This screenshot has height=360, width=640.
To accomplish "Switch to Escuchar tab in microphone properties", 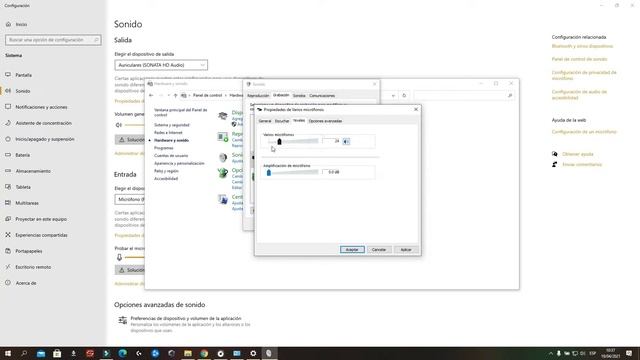I will (282, 121).
